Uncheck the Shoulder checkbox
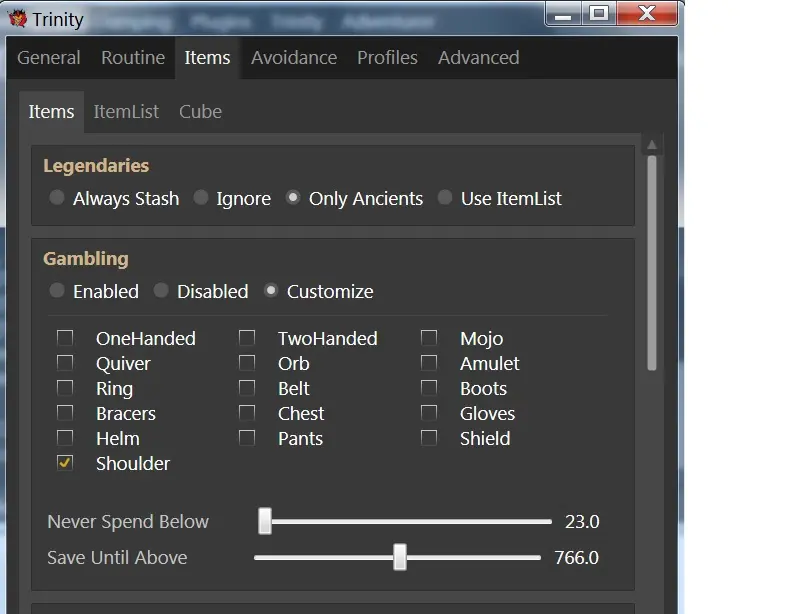 tap(65, 462)
